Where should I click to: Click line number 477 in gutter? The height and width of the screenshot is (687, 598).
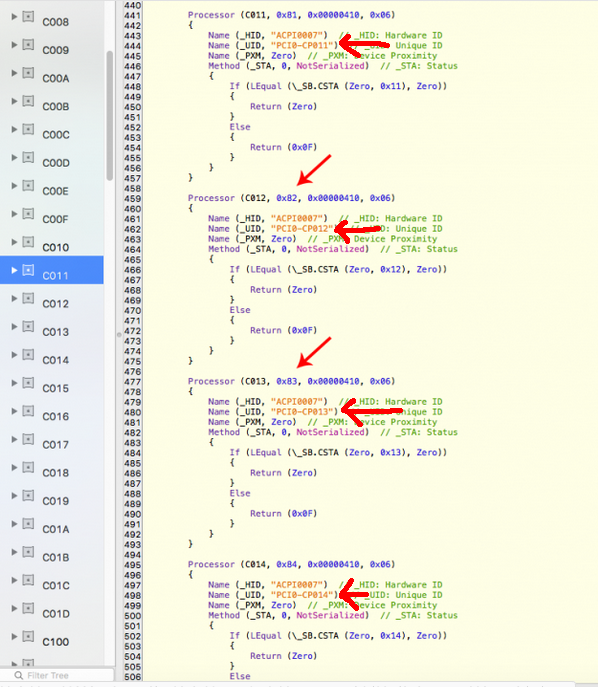(132, 382)
